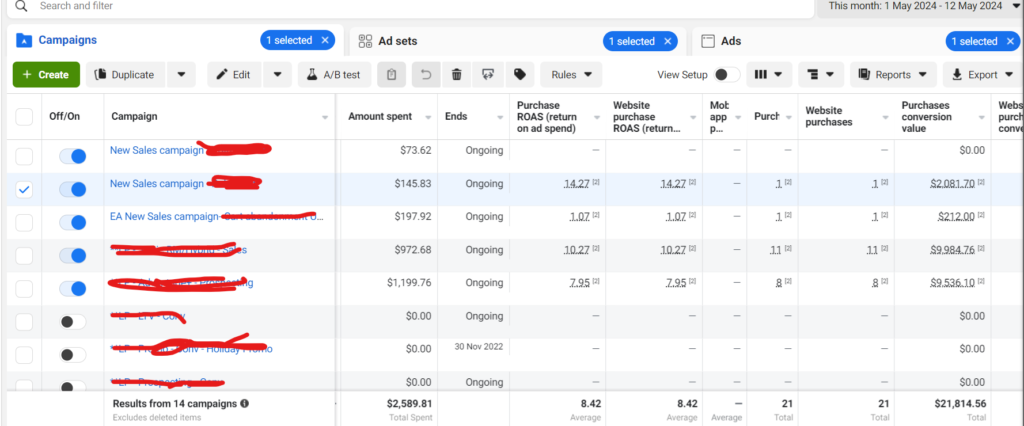Click the undo arrow icon
Image resolution: width=1024 pixels, height=426 pixels.
tap(425, 74)
